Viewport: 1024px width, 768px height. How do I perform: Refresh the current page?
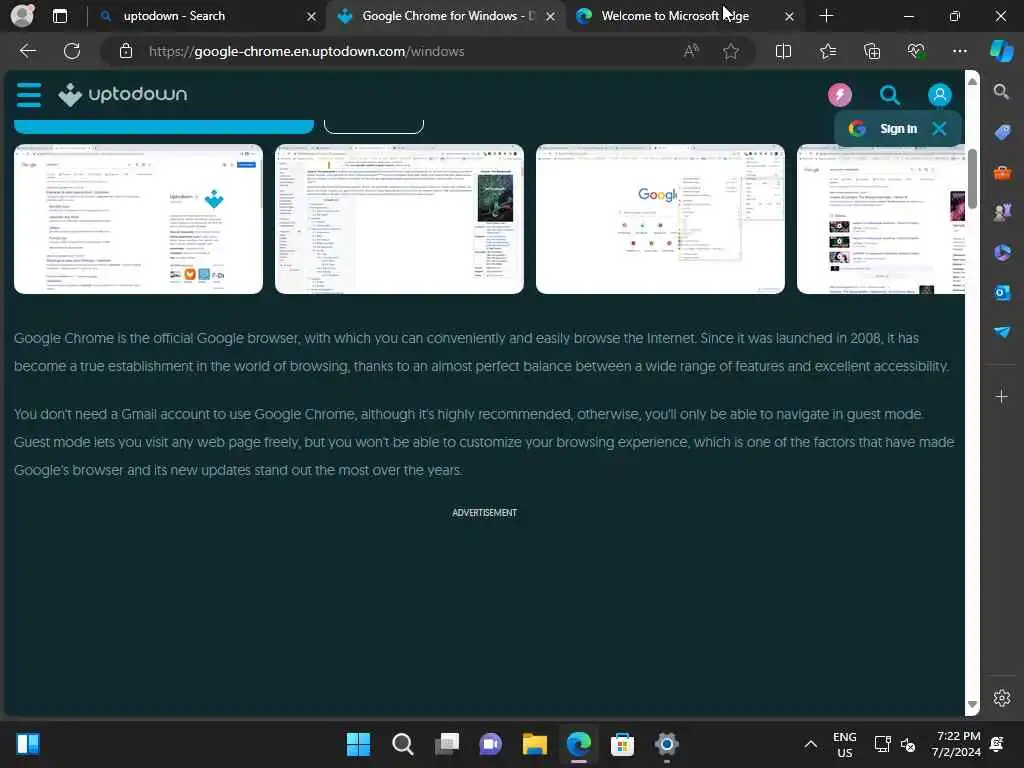point(72,51)
